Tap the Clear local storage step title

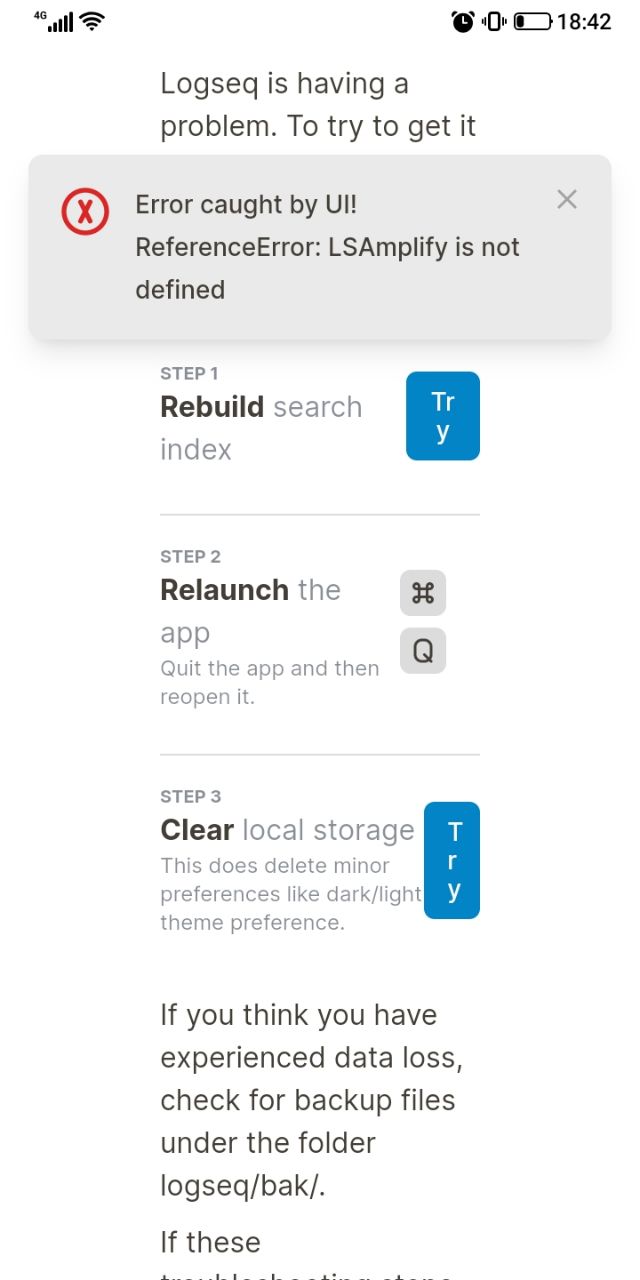pos(287,830)
